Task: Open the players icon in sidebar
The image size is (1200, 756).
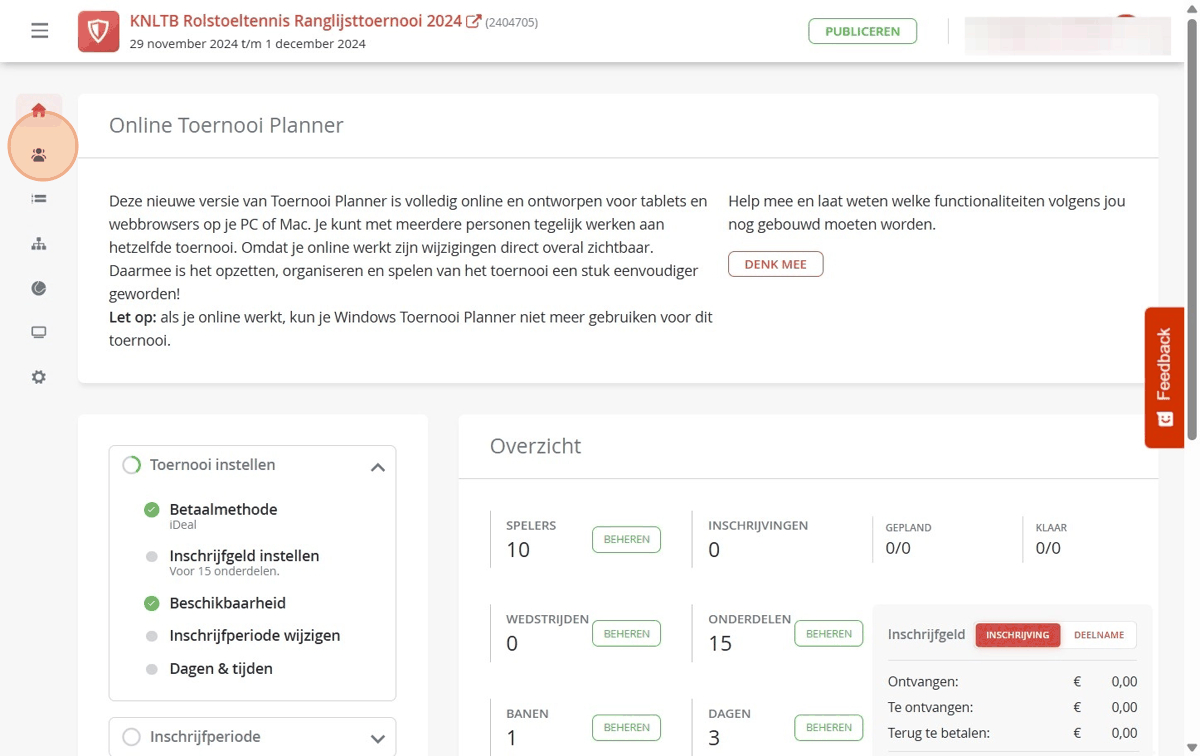Action: pyautogui.click(x=39, y=155)
